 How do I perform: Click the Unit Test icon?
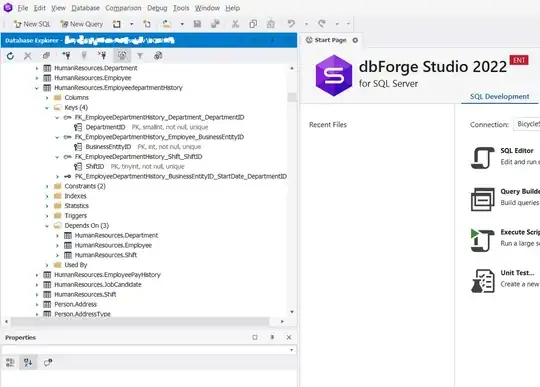[482, 281]
